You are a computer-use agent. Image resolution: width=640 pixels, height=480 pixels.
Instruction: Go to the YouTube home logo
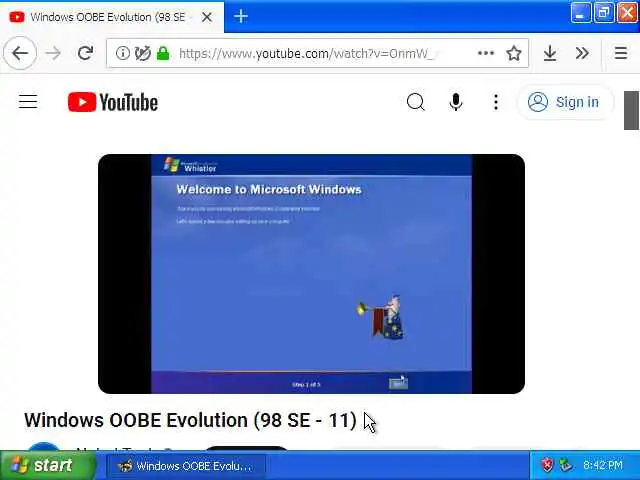tap(113, 102)
